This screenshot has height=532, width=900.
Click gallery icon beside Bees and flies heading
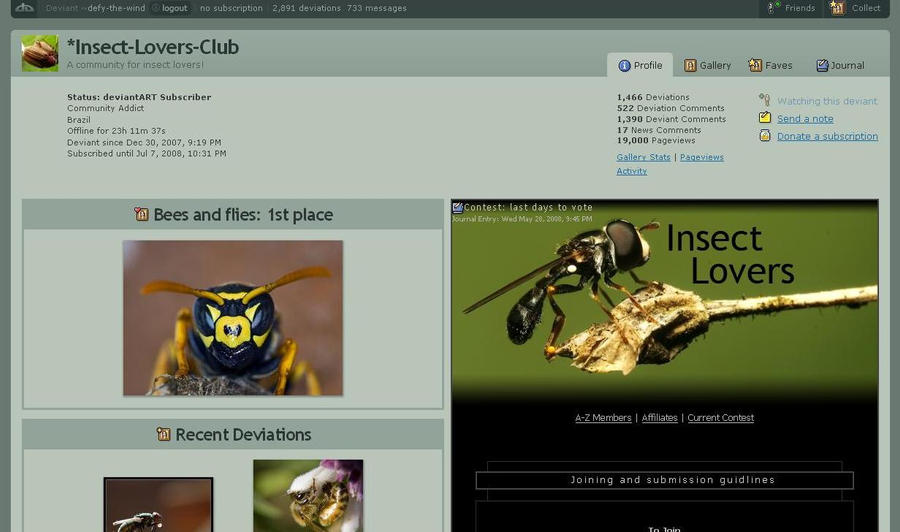click(x=141, y=214)
